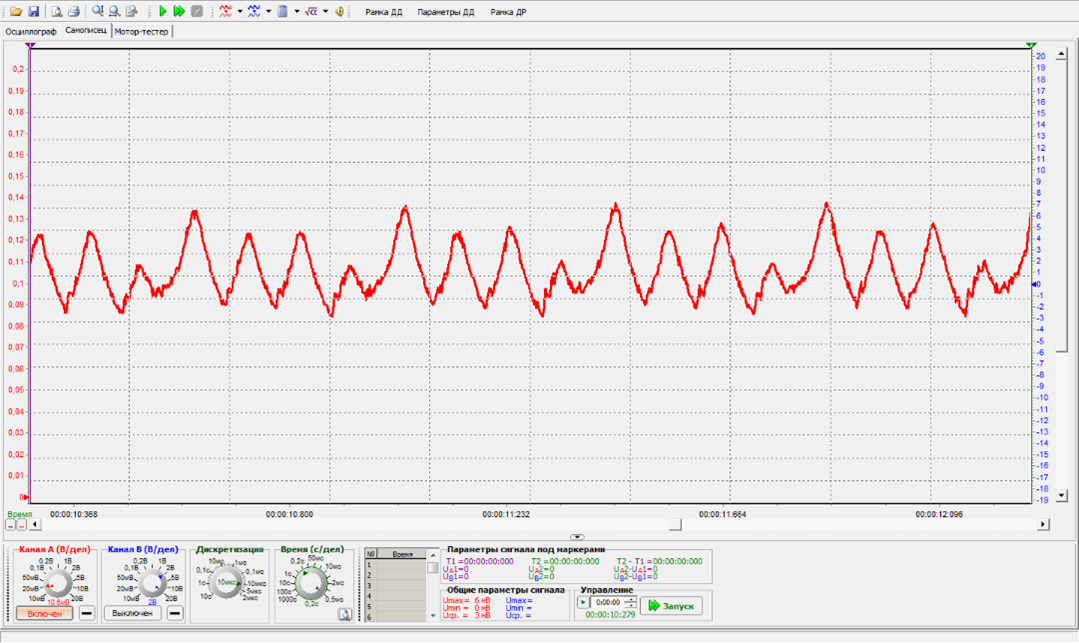
Task: Open dropdown arrow beside blue waveform icon
Action: click(269, 12)
